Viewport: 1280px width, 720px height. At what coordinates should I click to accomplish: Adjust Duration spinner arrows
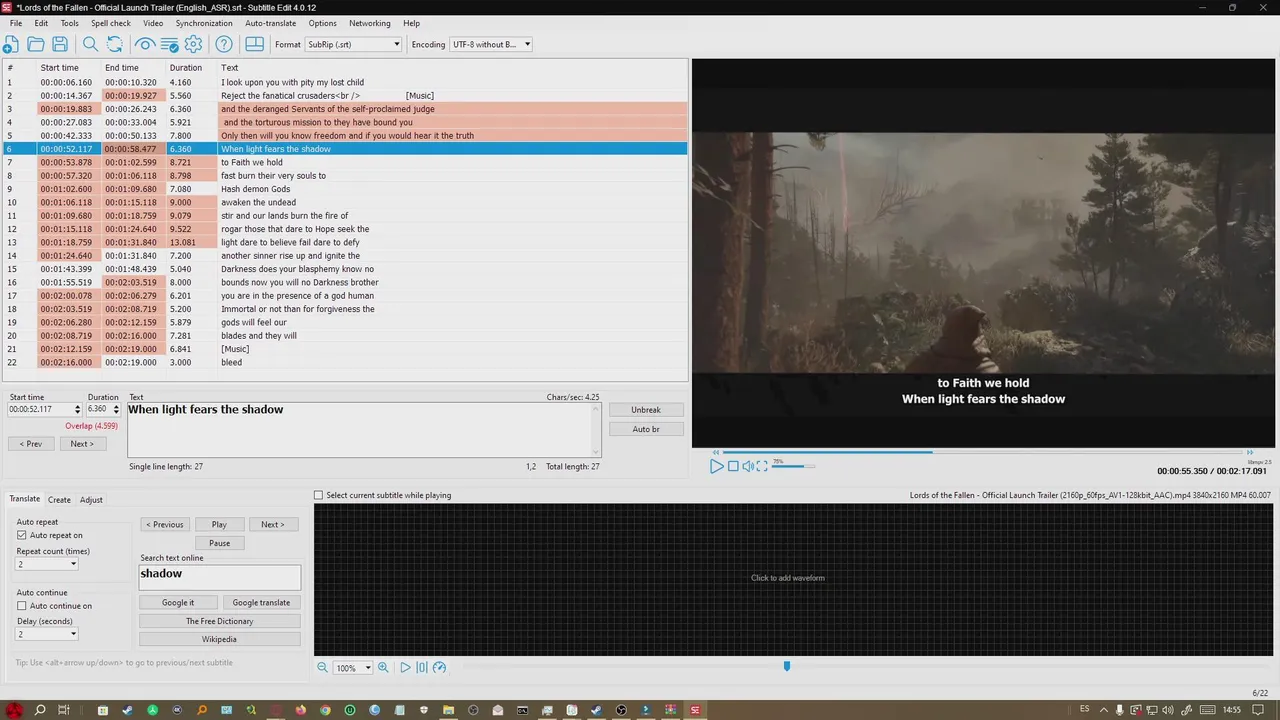(x=116, y=409)
